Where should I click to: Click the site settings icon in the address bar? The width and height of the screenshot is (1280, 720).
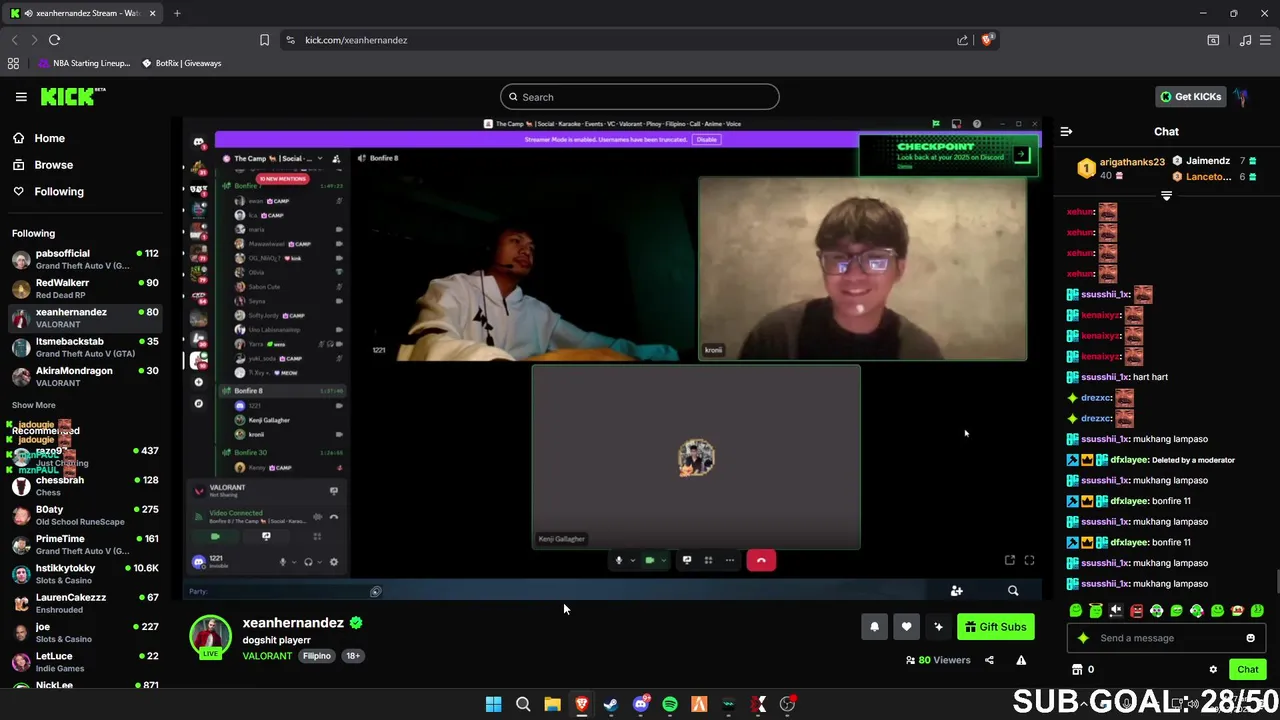290,40
